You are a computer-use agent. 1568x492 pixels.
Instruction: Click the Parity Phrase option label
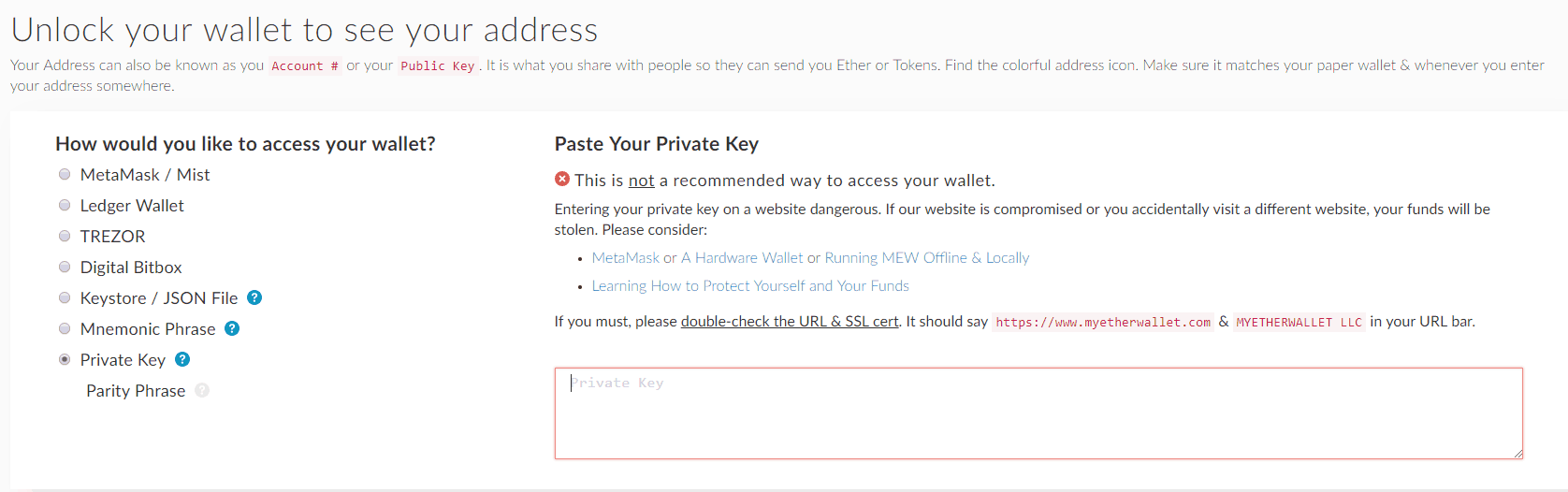(x=136, y=391)
